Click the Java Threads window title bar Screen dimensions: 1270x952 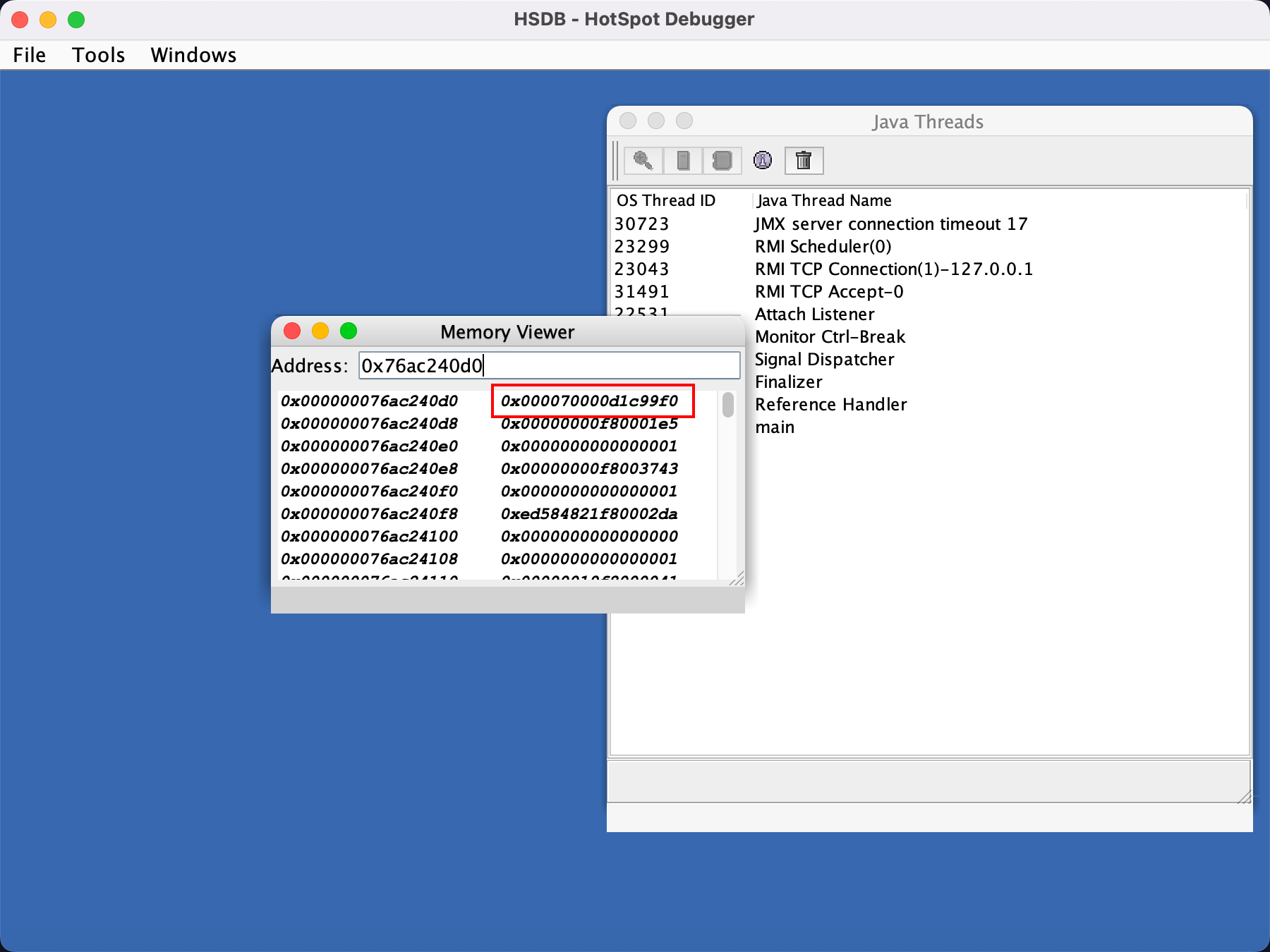(x=930, y=121)
